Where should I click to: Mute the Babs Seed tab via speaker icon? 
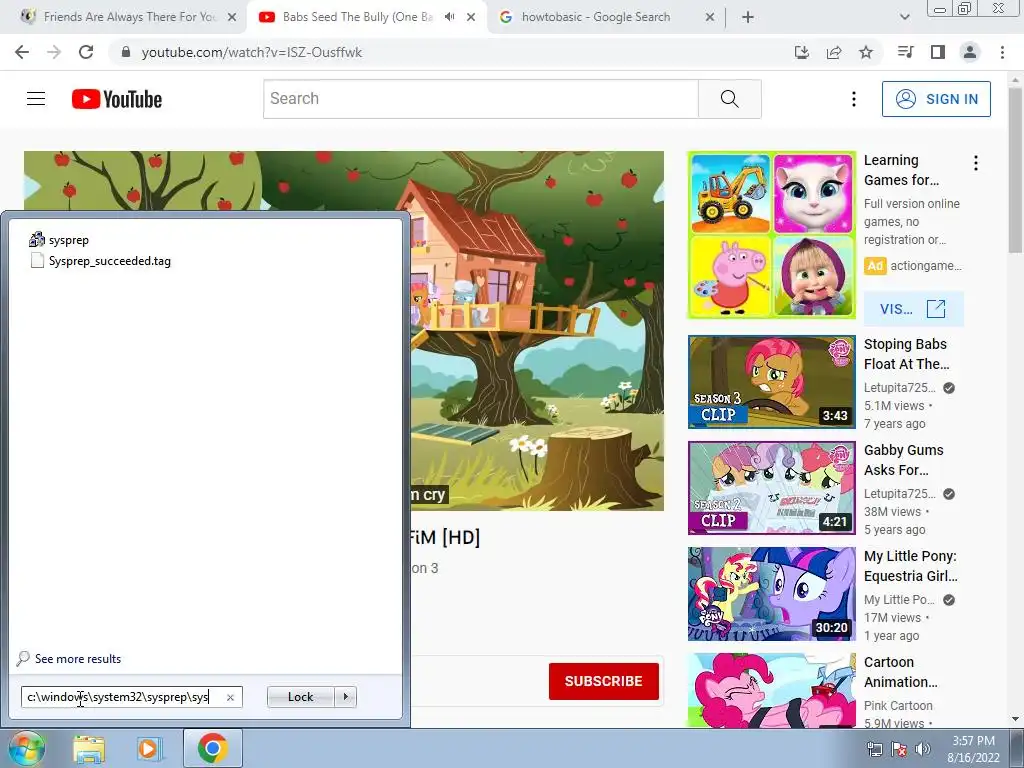click(x=449, y=17)
